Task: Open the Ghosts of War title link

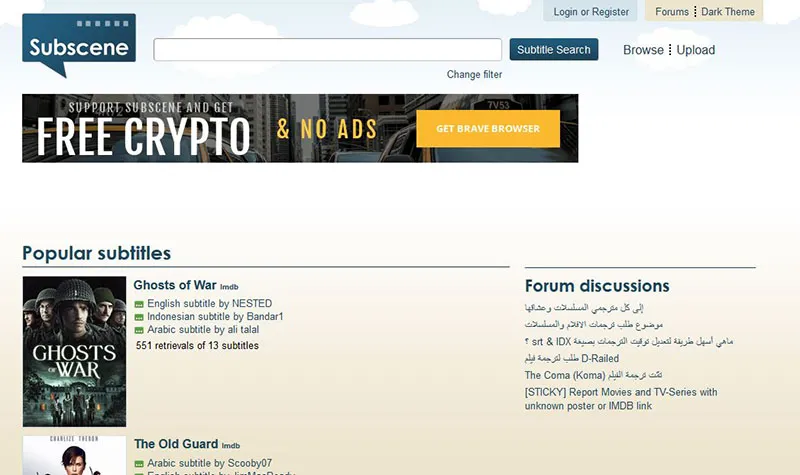Action: (x=175, y=285)
